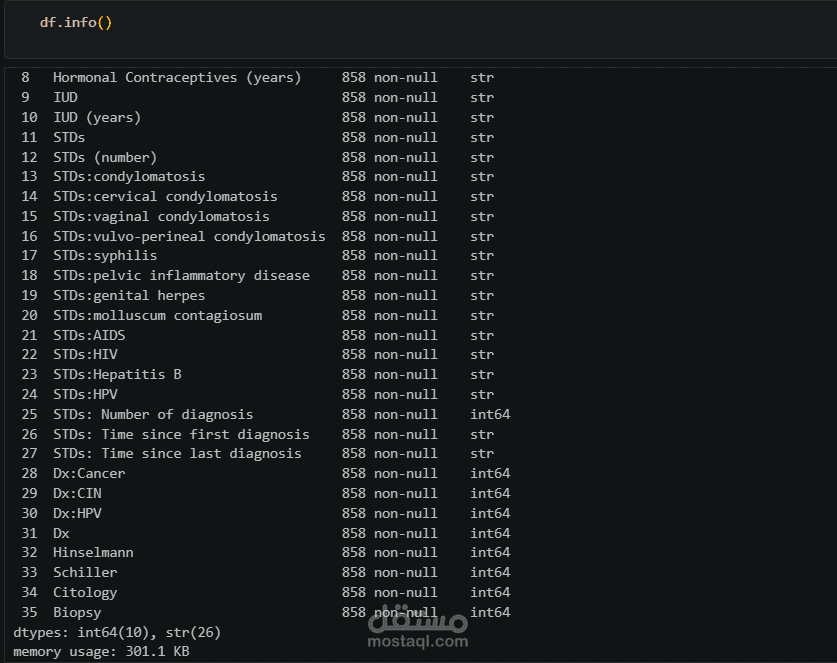837x663 pixels.
Task: Click the 'Citology' output row
Action: point(85,592)
